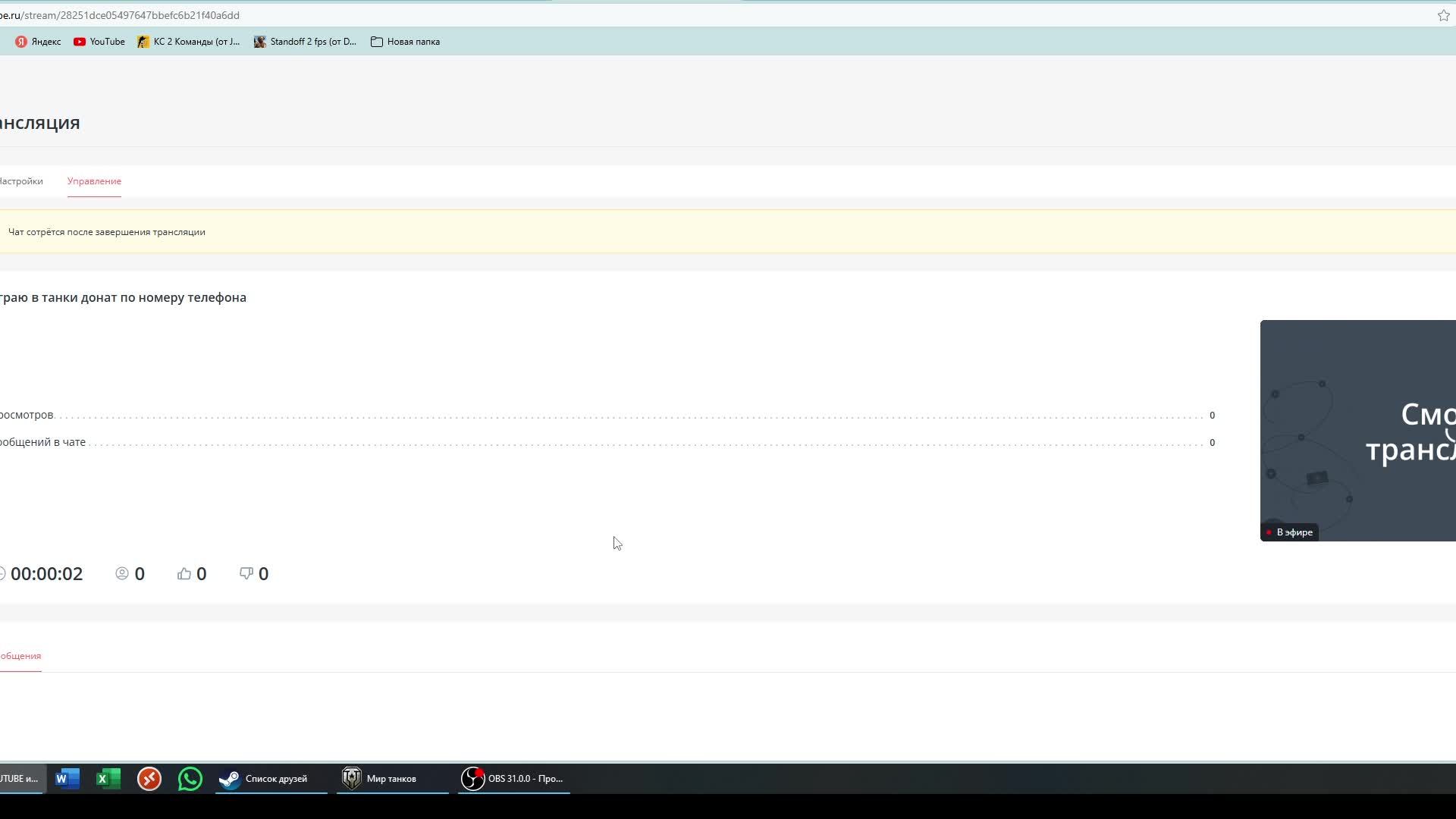Viewport: 1456px width, 819px height.
Task: Click the Яндекс bookmark icon
Action: pyautogui.click(x=21, y=41)
